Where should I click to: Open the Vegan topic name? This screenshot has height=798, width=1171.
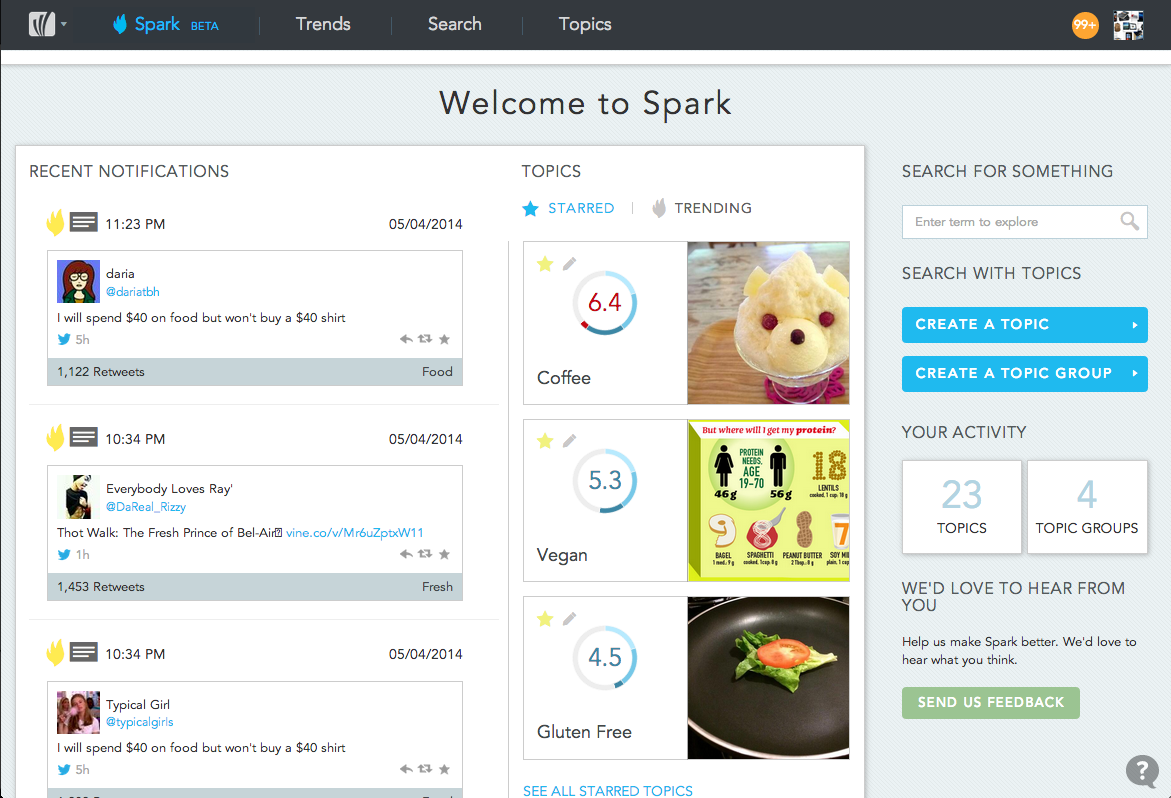(562, 555)
